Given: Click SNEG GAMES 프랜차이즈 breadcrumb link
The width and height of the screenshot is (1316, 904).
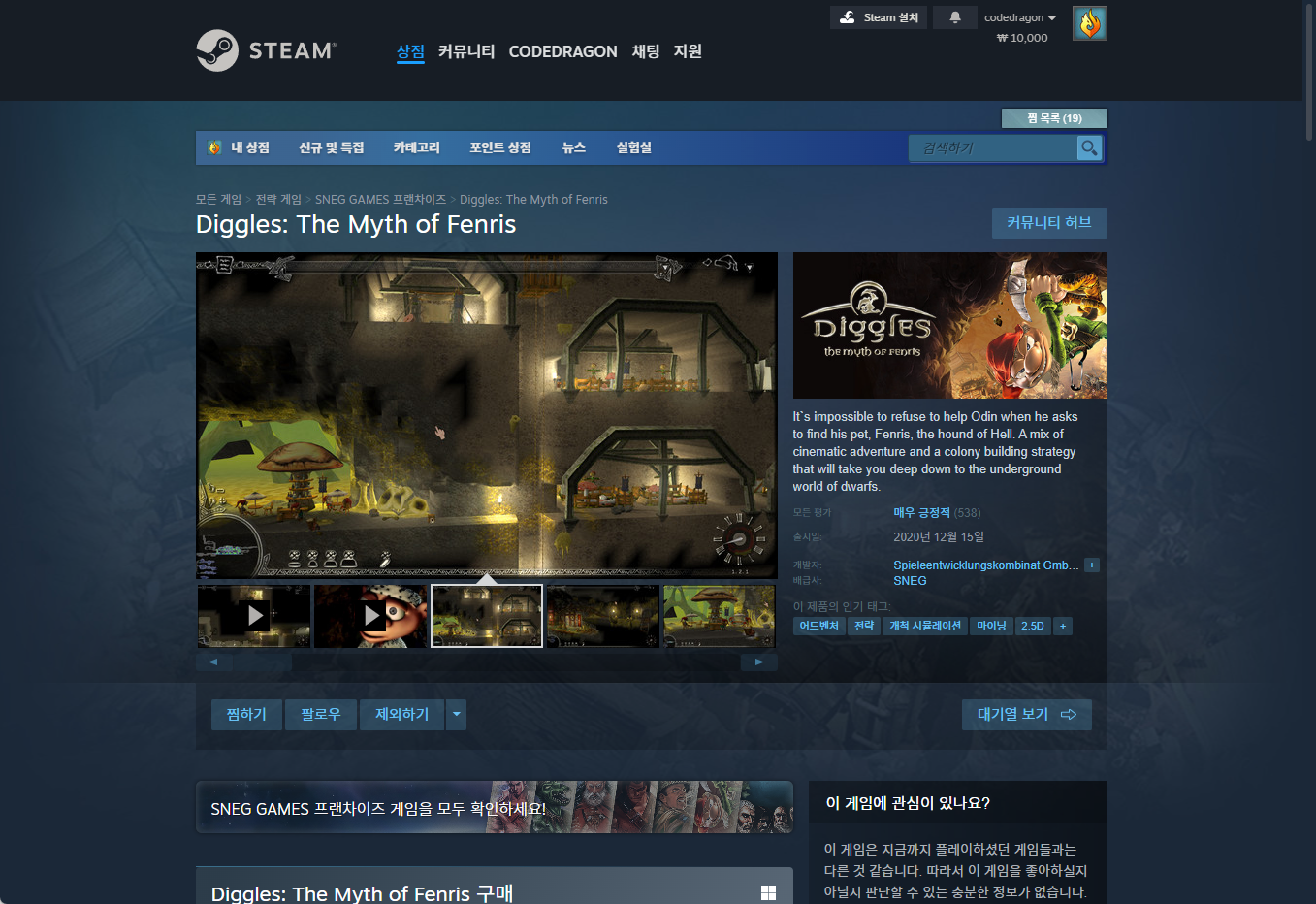Looking at the screenshot, I should click(380, 200).
